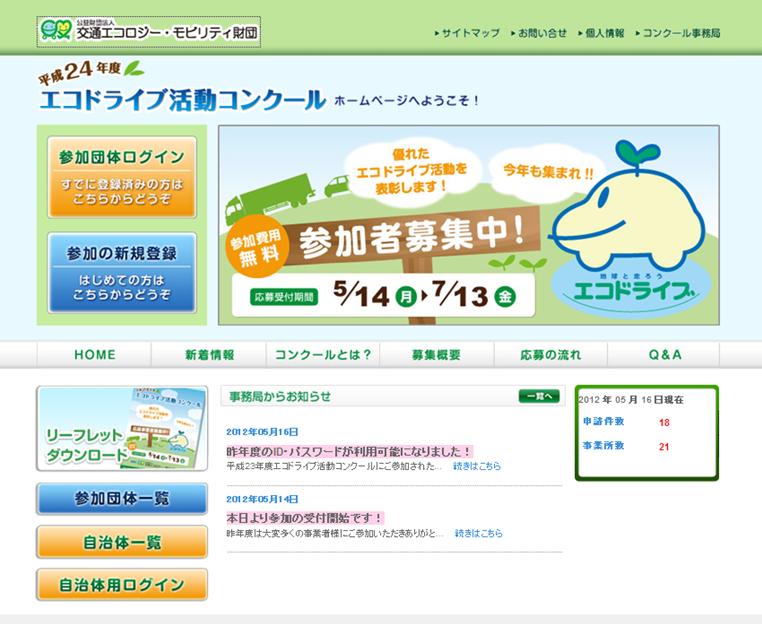Click the 参加団体ログイン orange button
The image size is (762, 624).
(122, 177)
